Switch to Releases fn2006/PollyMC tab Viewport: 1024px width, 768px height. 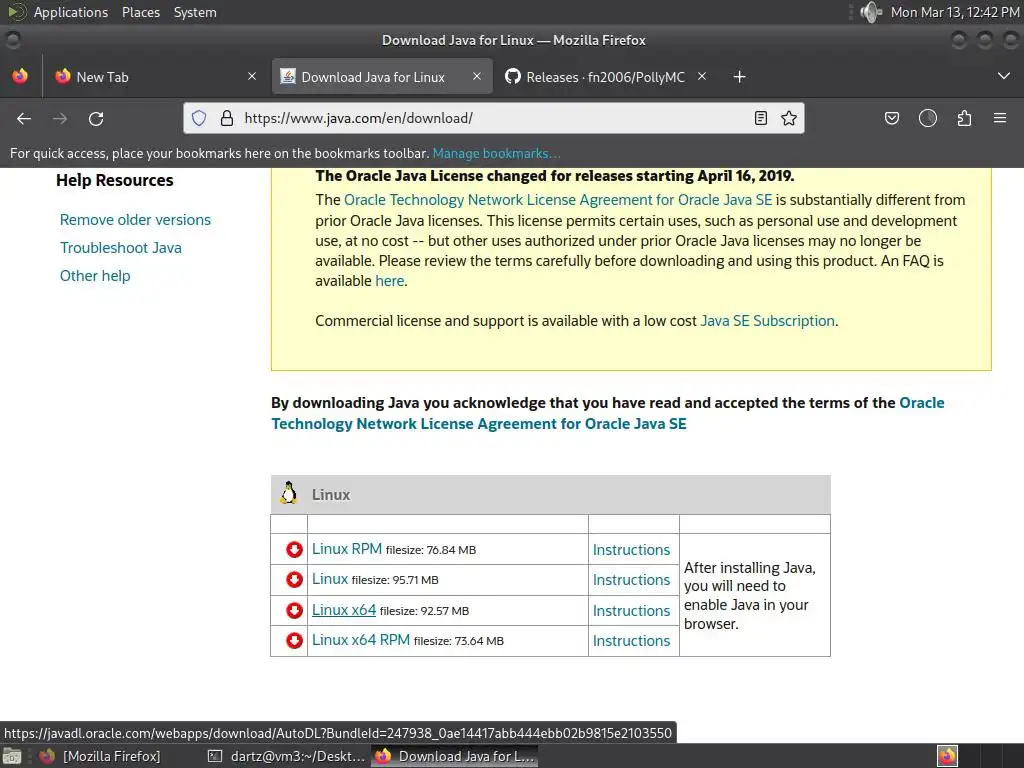[x=605, y=77]
